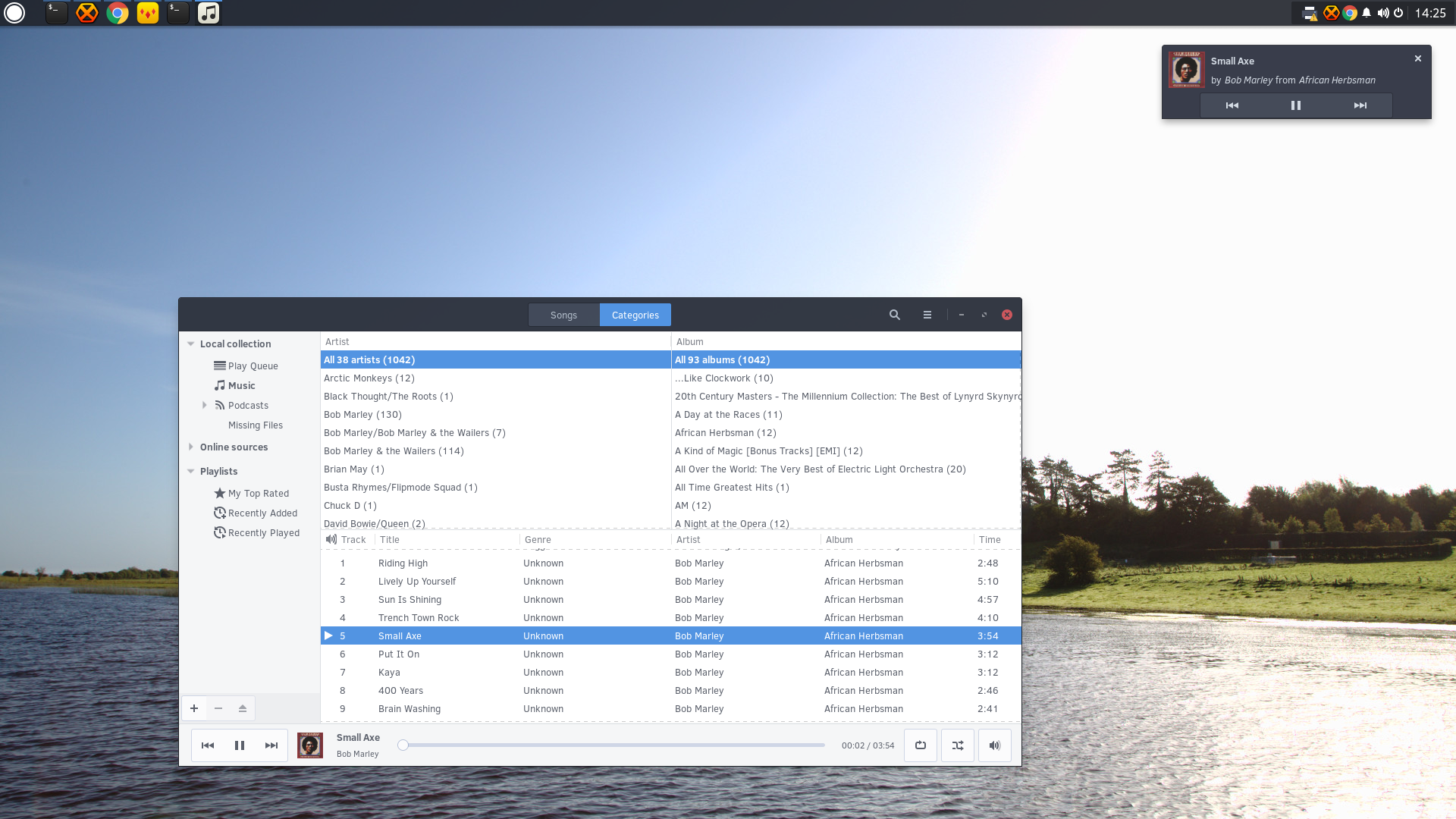Sort tracks by Artist column header
Viewport: 1456px width, 819px height.
[746, 539]
